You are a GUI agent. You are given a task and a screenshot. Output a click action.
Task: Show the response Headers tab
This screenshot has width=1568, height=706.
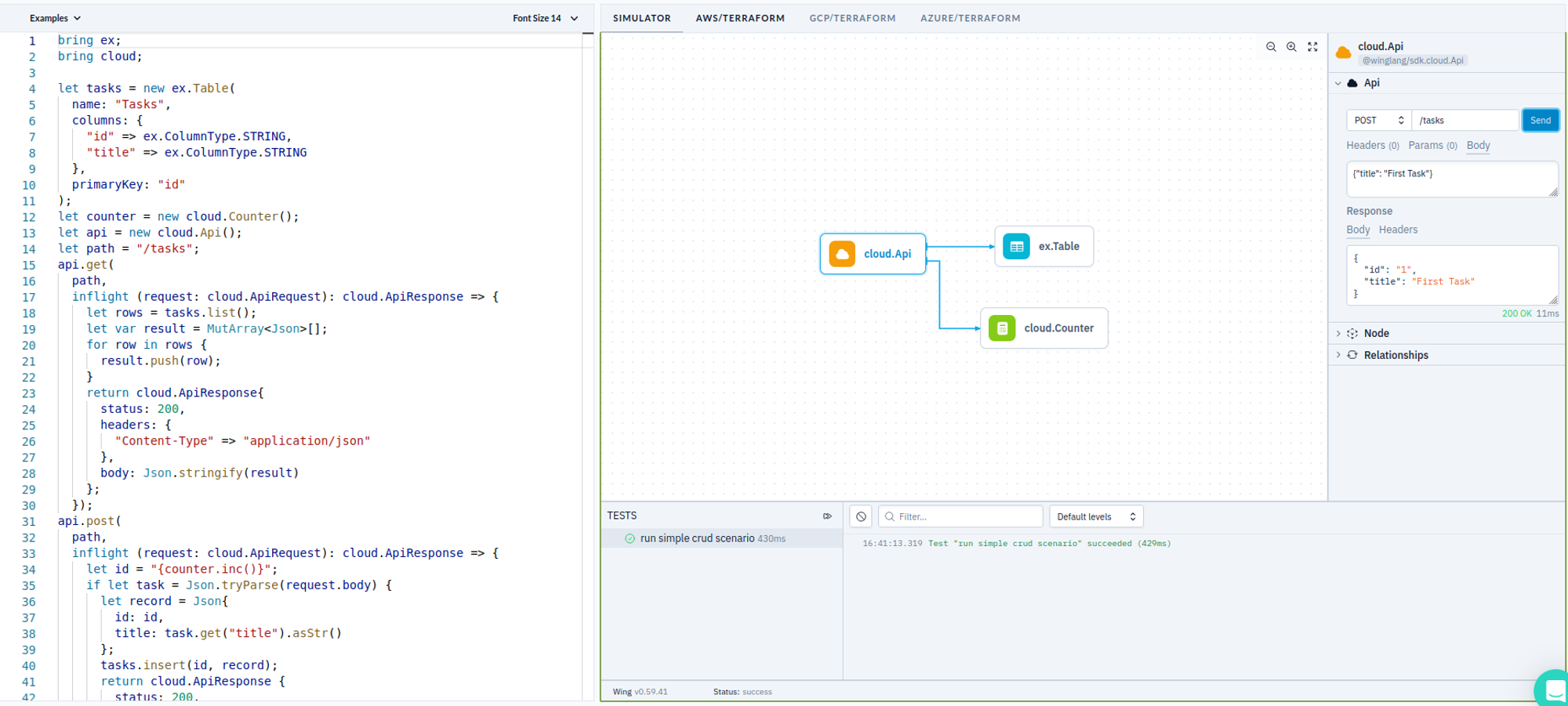pyautogui.click(x=1398, y=230)
